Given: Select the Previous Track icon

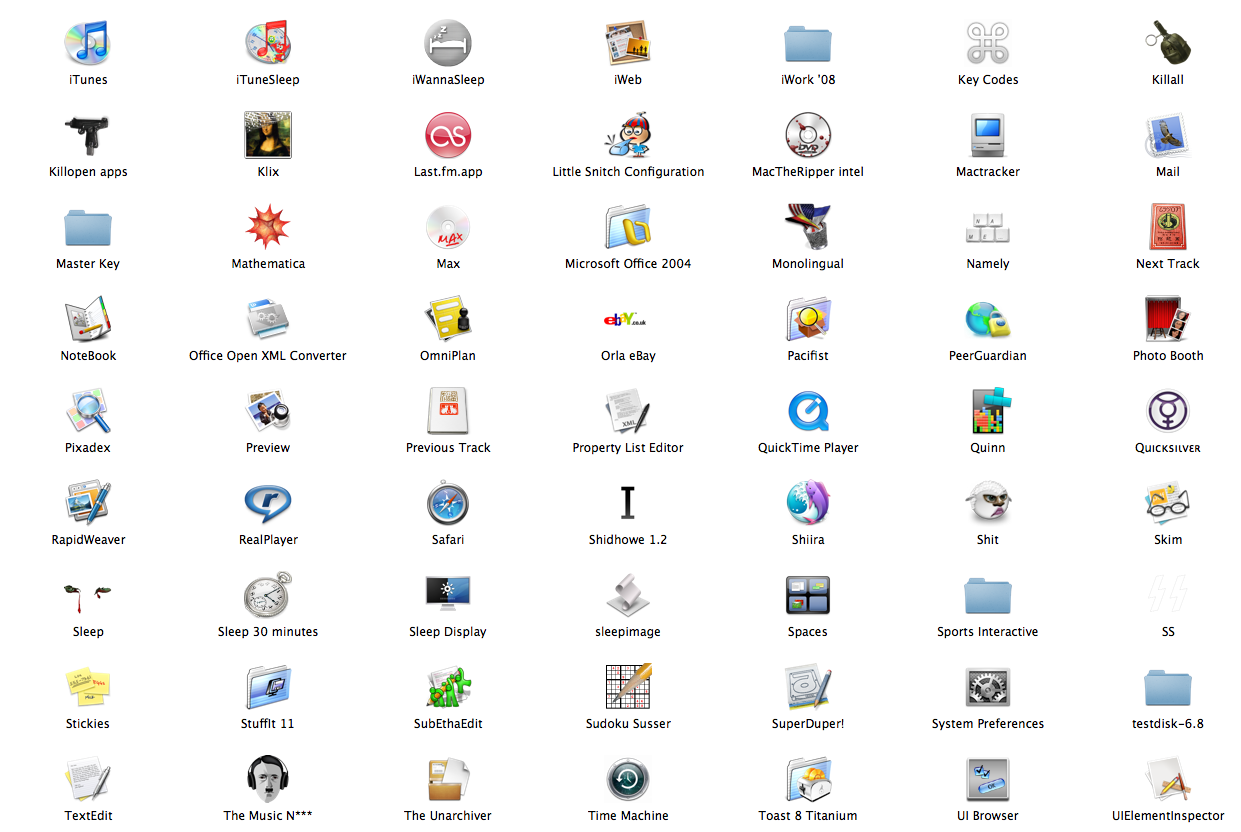Looking at the screenshot, I should [x=448, y=410].
